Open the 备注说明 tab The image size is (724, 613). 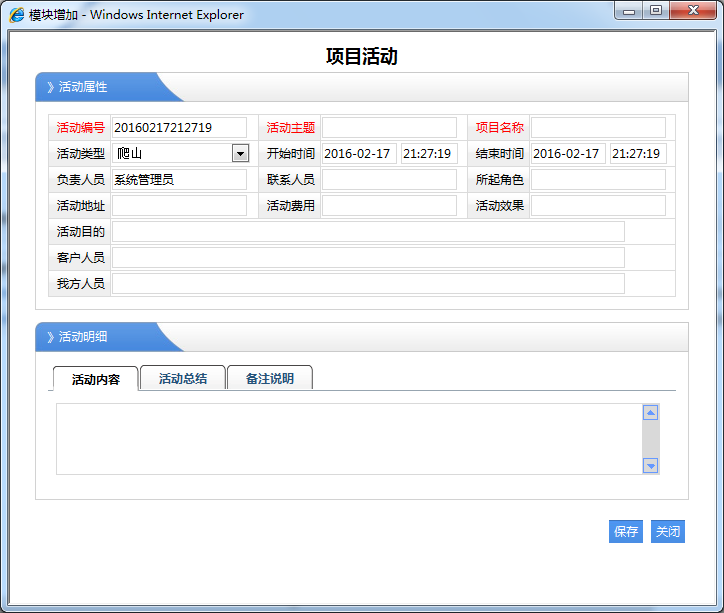click(270, 379)
